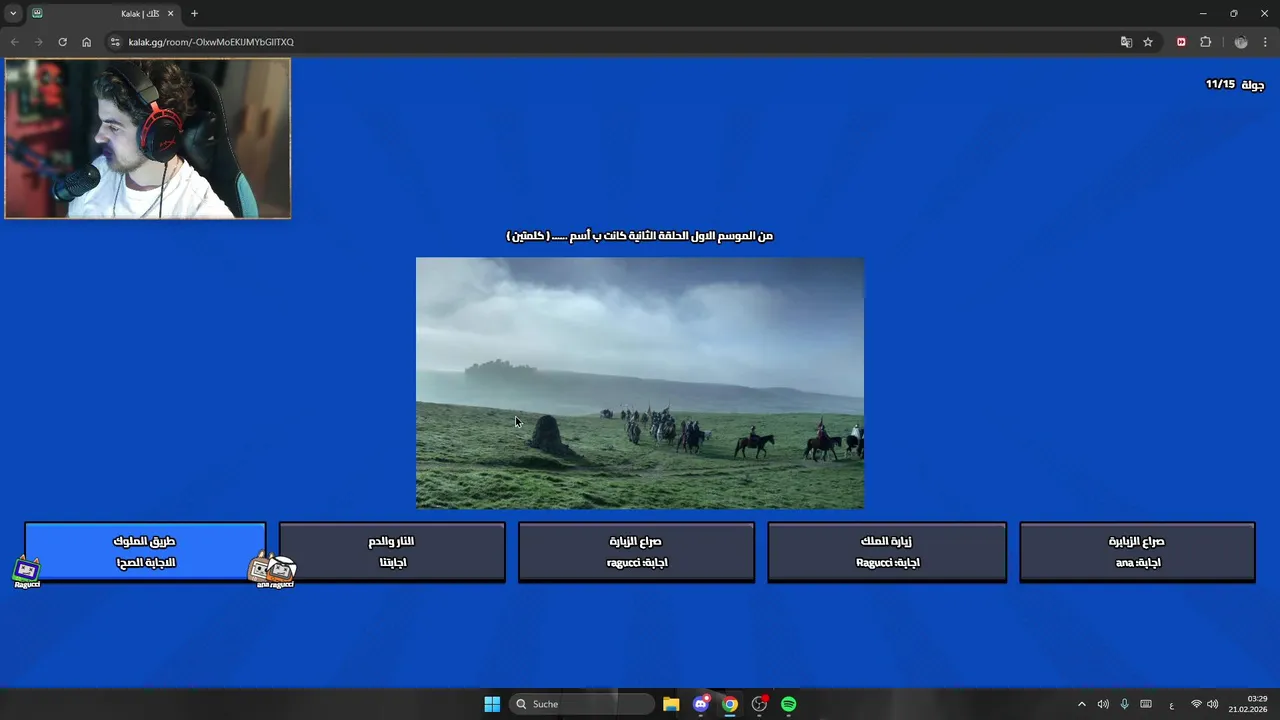Reload the Kalak page
The height and width of the screenshot is (720, 1280).
point(62,42)
